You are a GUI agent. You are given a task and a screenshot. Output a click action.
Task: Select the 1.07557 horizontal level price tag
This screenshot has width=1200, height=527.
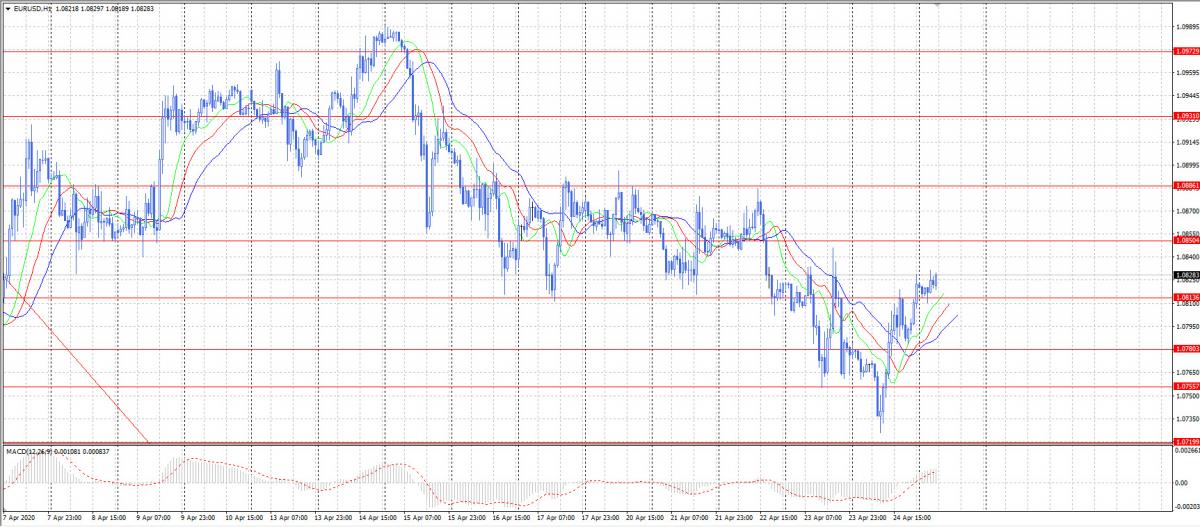click(1187, 386)
